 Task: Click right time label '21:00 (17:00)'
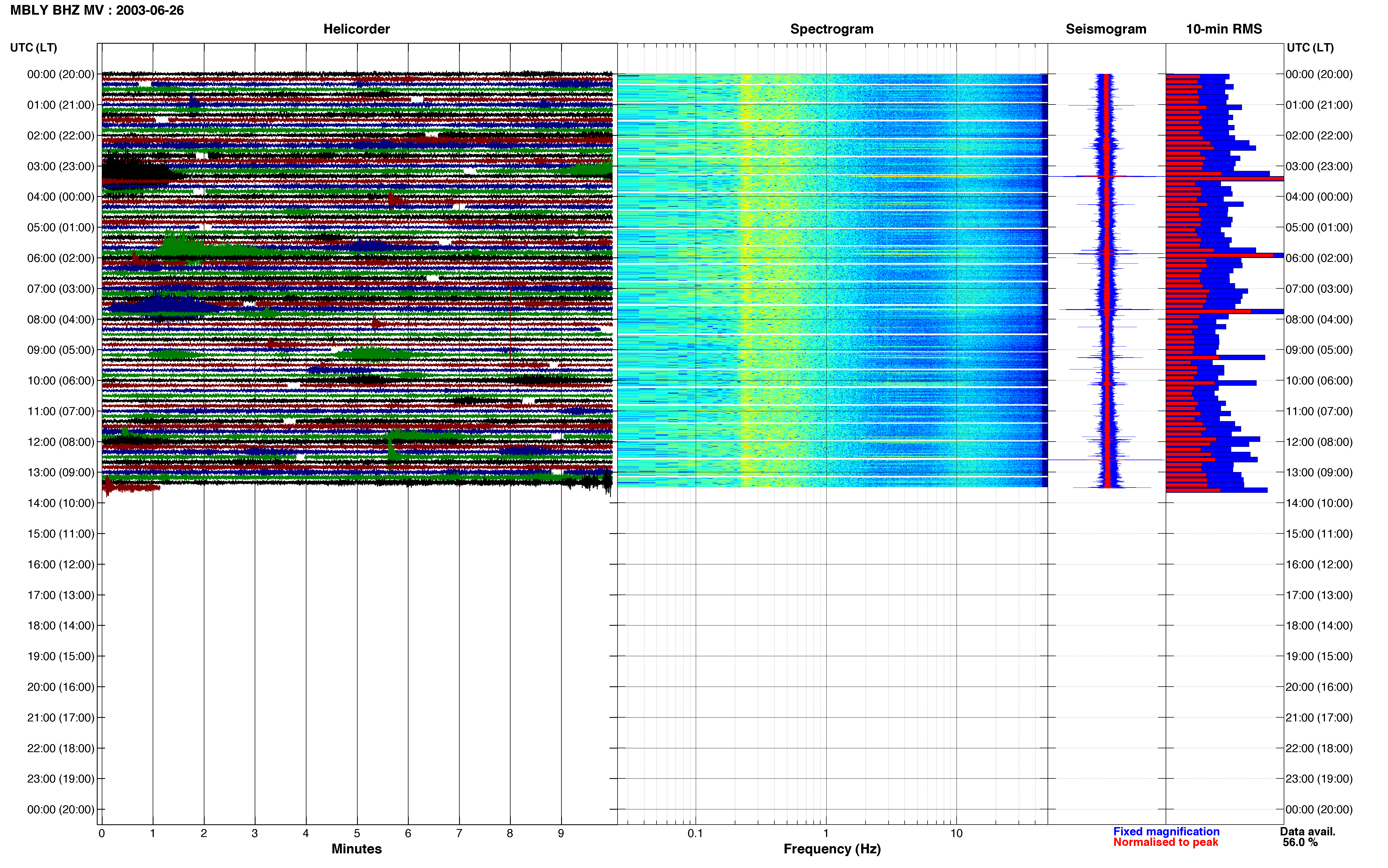point(1319,718)
